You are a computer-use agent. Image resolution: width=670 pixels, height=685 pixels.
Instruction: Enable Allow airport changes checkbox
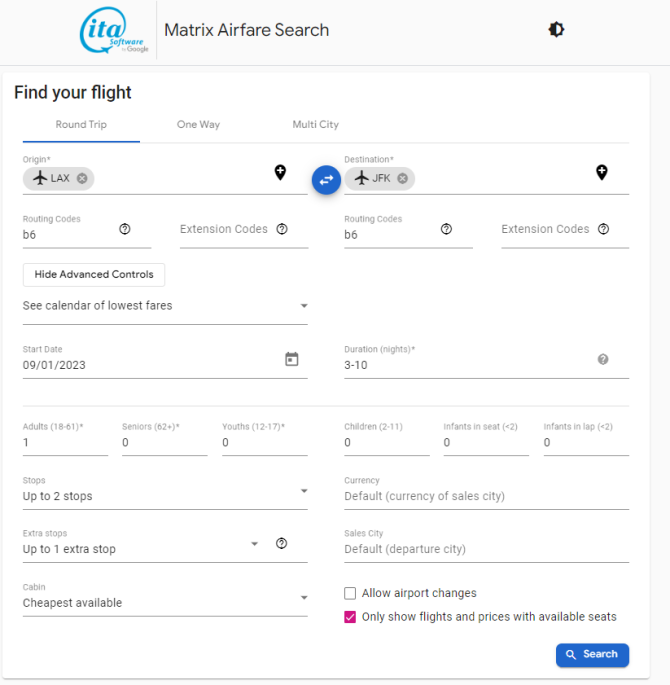350,593
